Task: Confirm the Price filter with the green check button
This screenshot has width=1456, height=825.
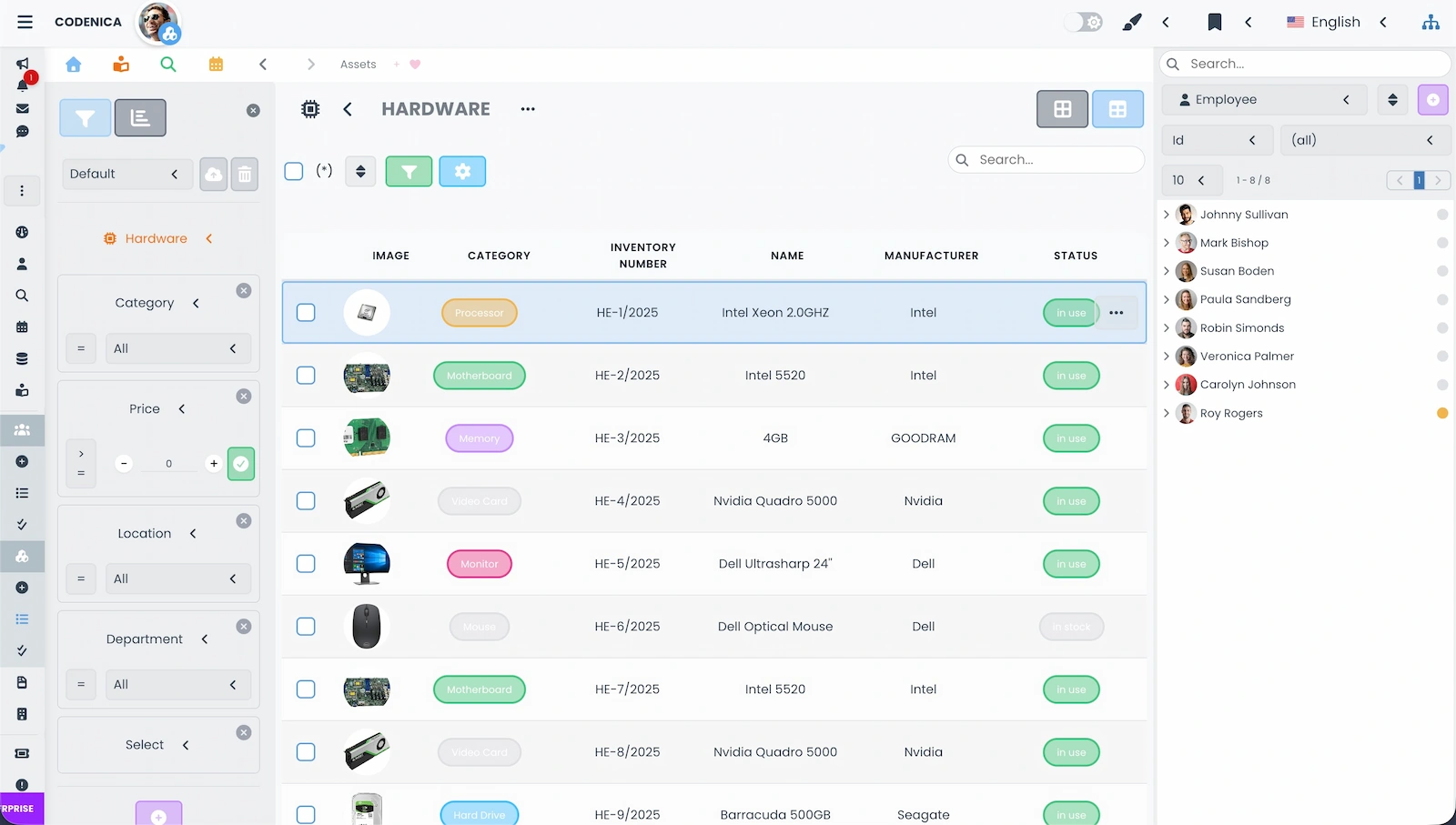Action: [240, 464]
